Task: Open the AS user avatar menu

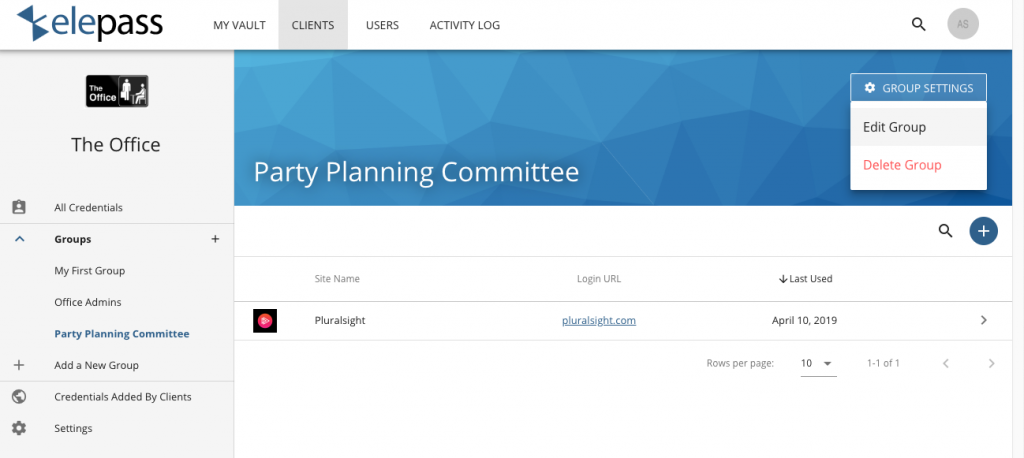Action: (x=963, y=24)
